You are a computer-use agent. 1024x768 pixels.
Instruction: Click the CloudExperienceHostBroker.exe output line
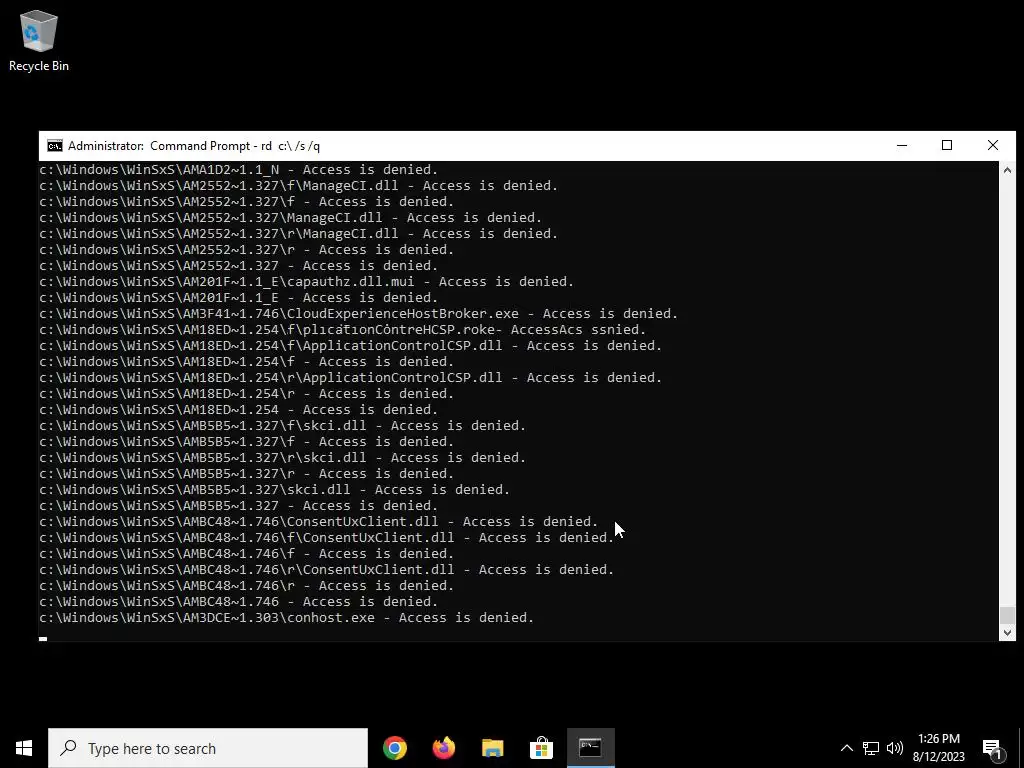click(359, 313)
